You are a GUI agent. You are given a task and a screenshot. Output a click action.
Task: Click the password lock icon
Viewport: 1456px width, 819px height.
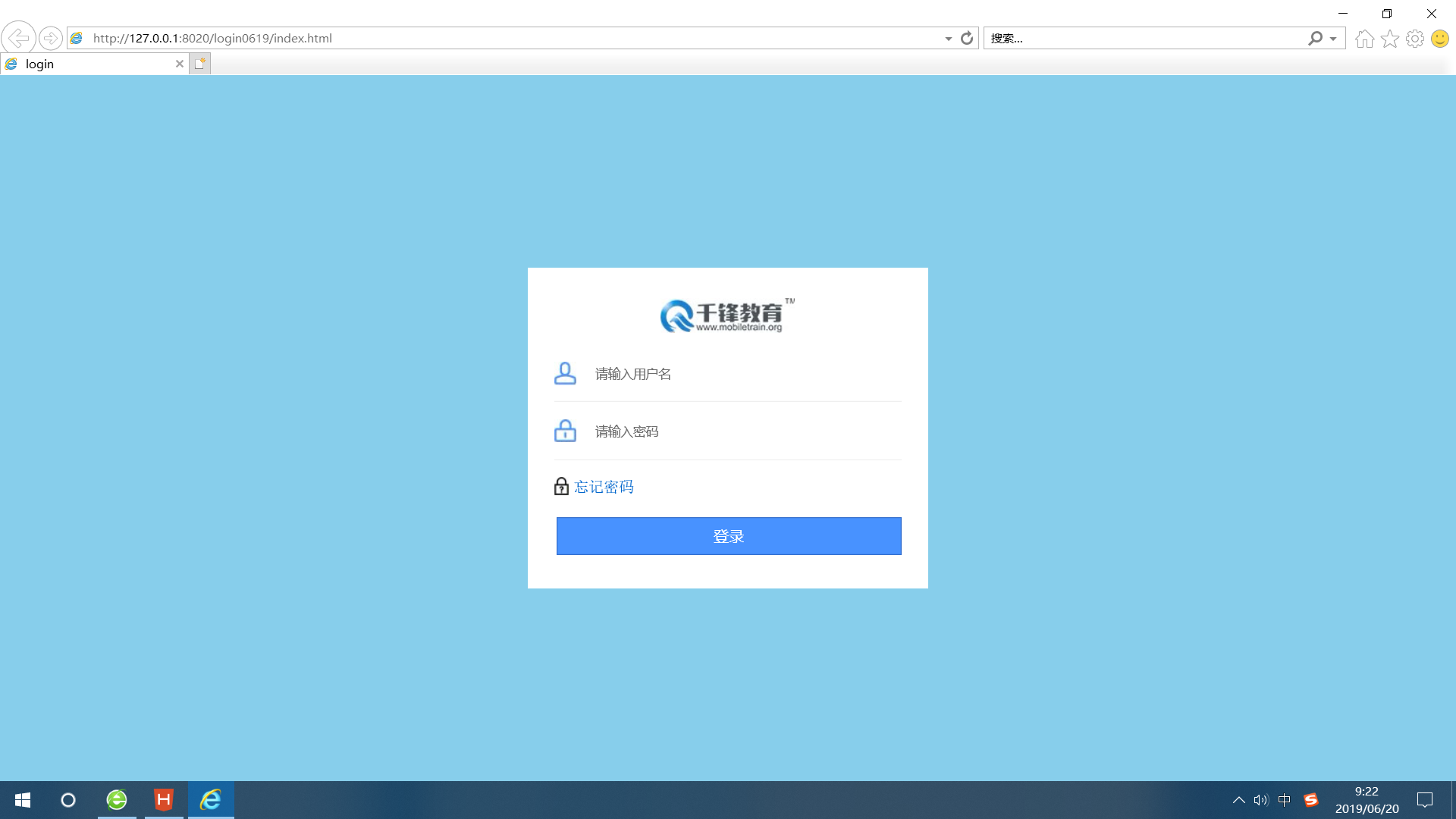click(565, 431)
